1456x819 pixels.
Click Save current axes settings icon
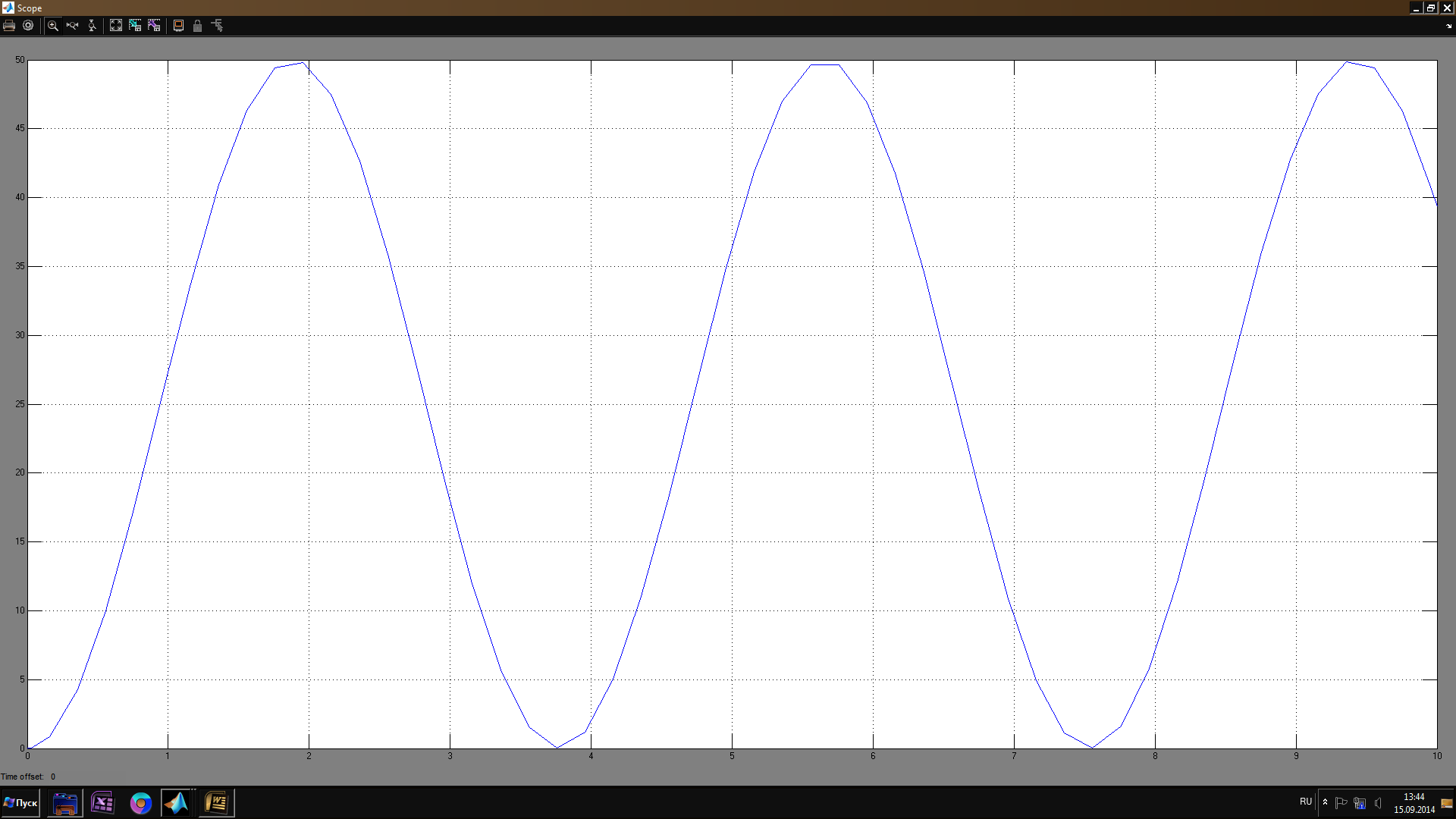coord(135,26)
